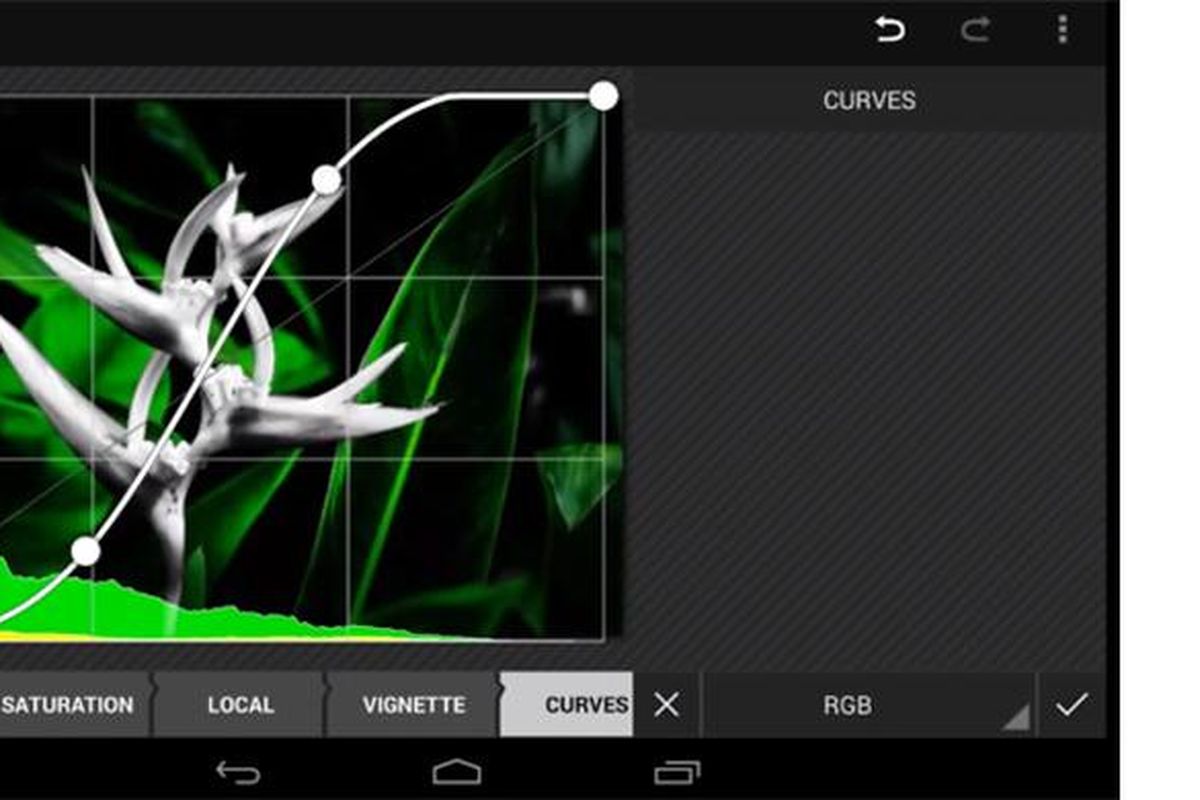Switch to the Saturation tab
The image size is (1200, 800).
68,705
